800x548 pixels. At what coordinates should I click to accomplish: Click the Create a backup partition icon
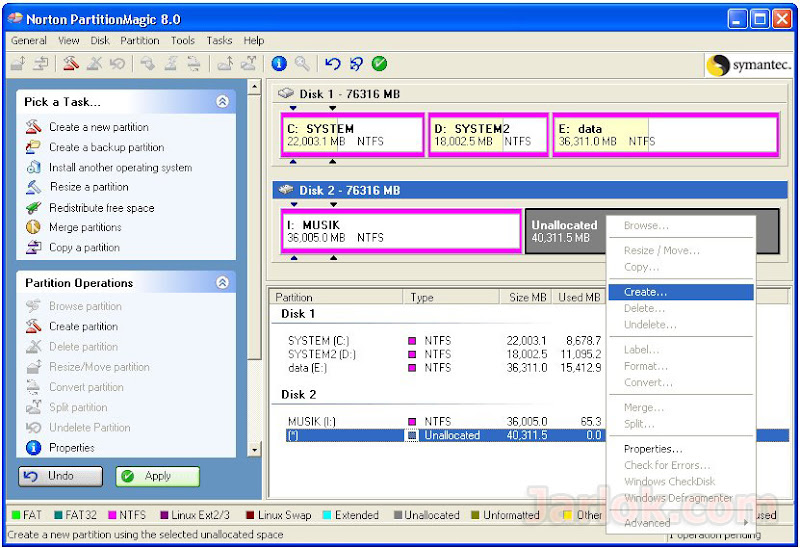[34, 147]
